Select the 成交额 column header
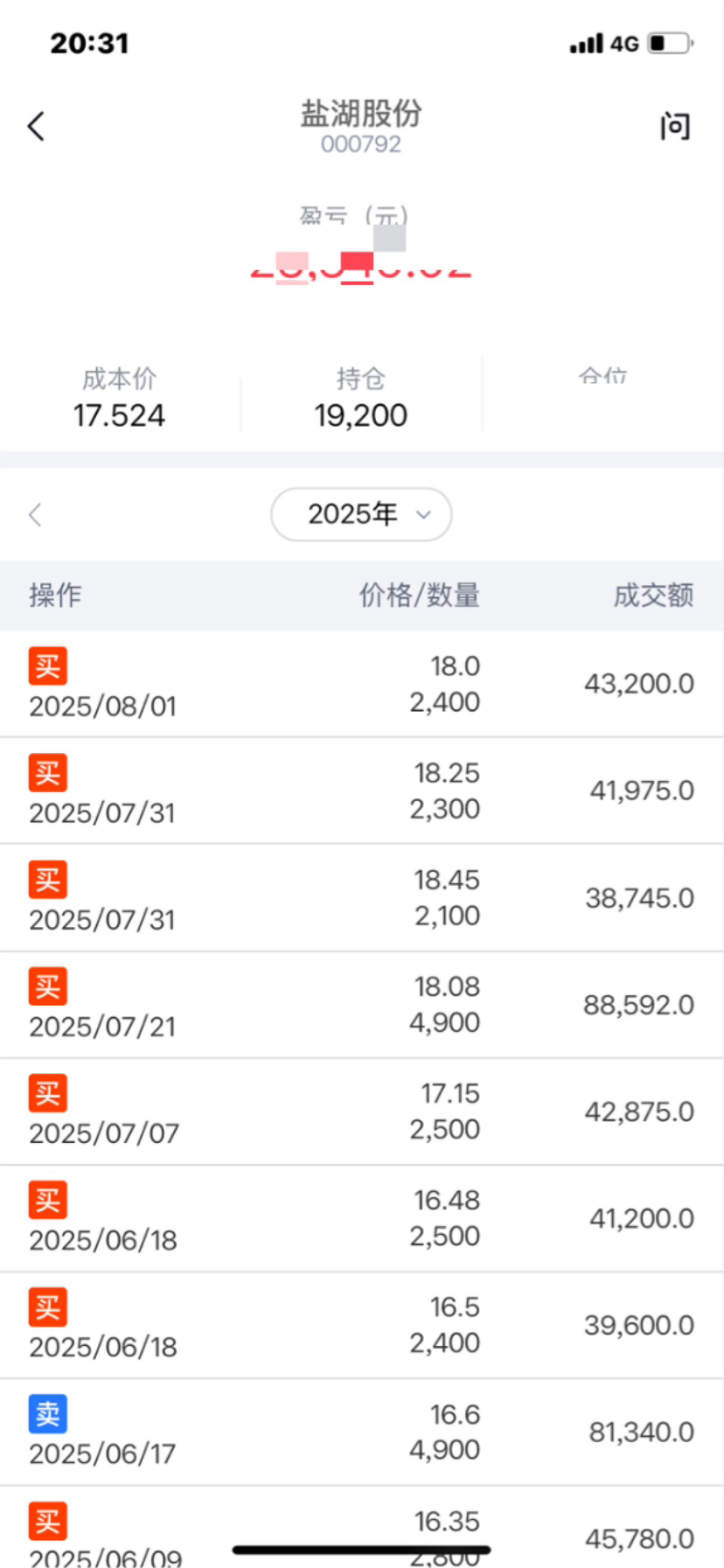 653,595
